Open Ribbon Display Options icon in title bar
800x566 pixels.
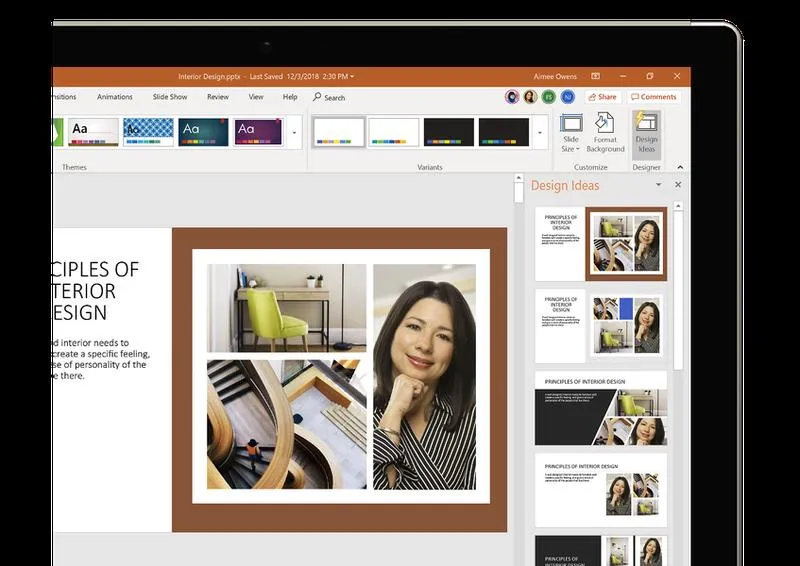595,76
